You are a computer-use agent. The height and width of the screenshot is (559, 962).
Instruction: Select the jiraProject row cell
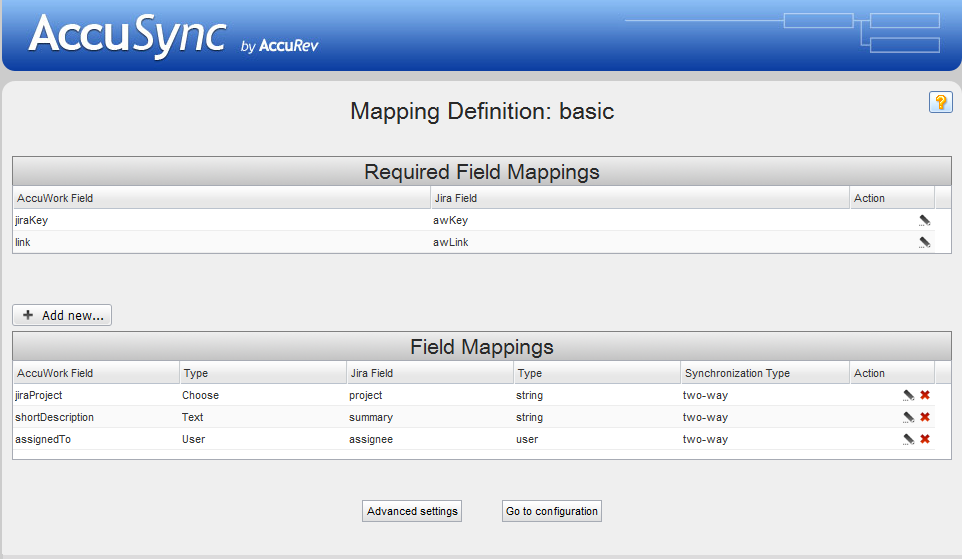coord(39,395)
